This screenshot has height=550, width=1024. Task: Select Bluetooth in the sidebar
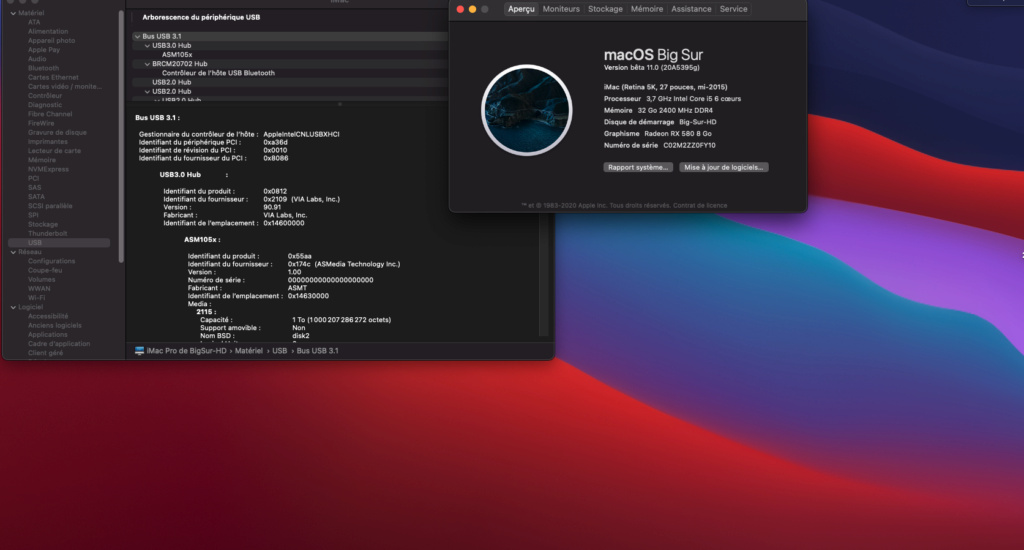(x=43, y=68)
